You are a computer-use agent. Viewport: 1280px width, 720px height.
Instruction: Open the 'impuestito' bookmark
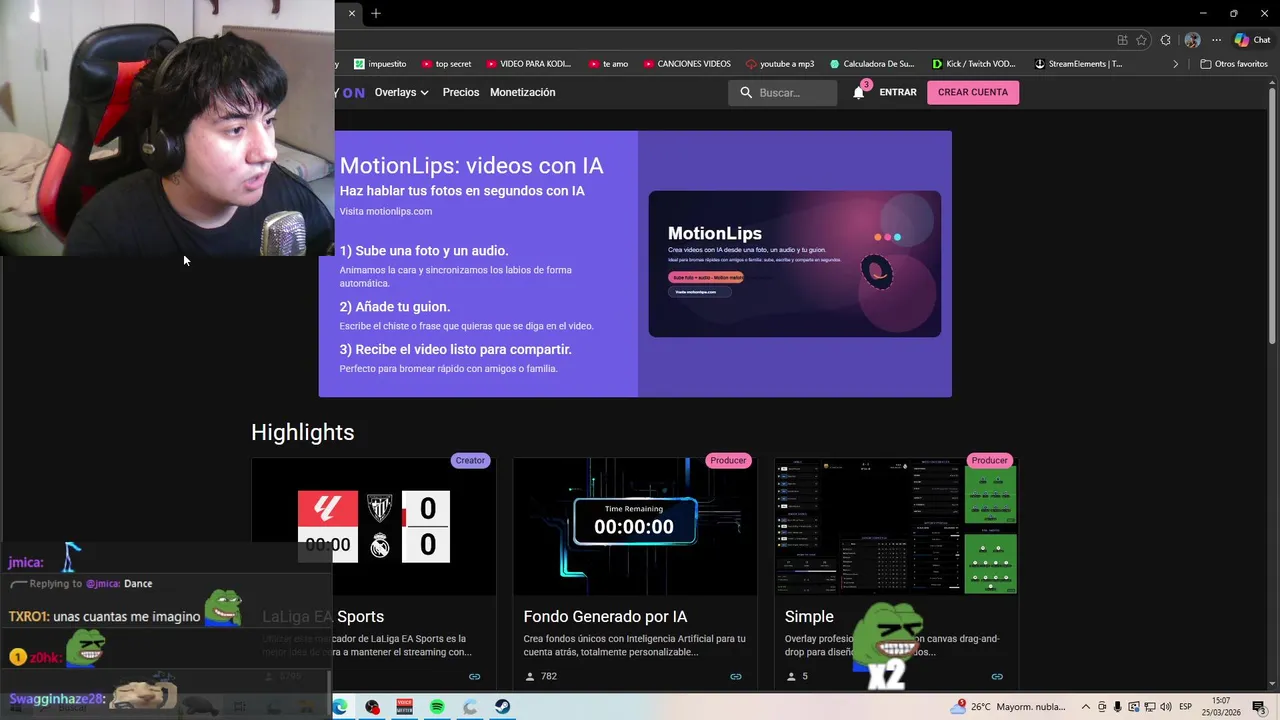point(380,64)
